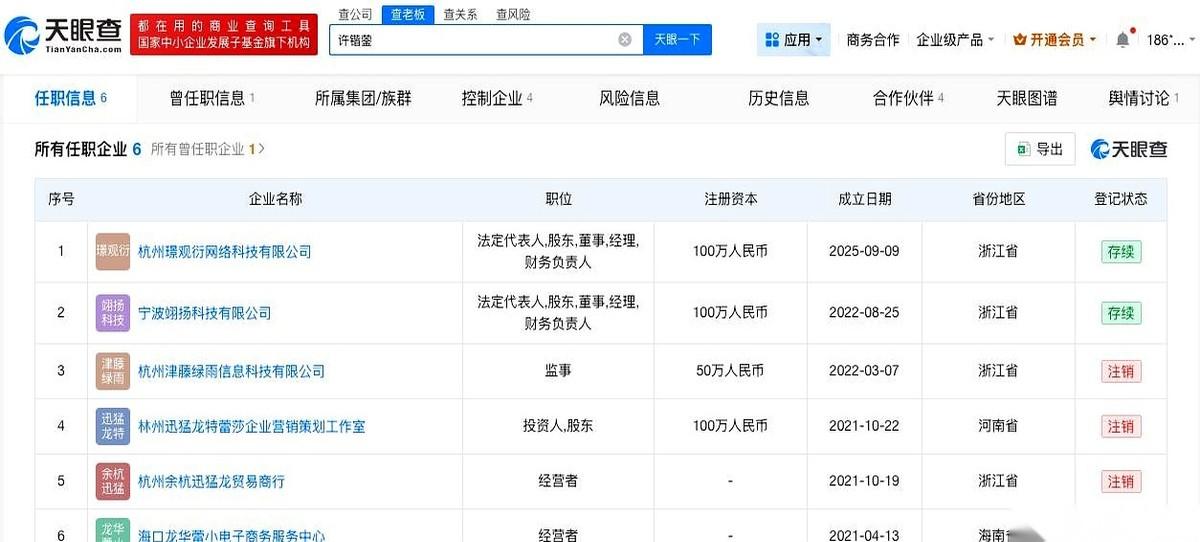Expand 所有曾任职企业 1 link arrow

click(208, 149)
